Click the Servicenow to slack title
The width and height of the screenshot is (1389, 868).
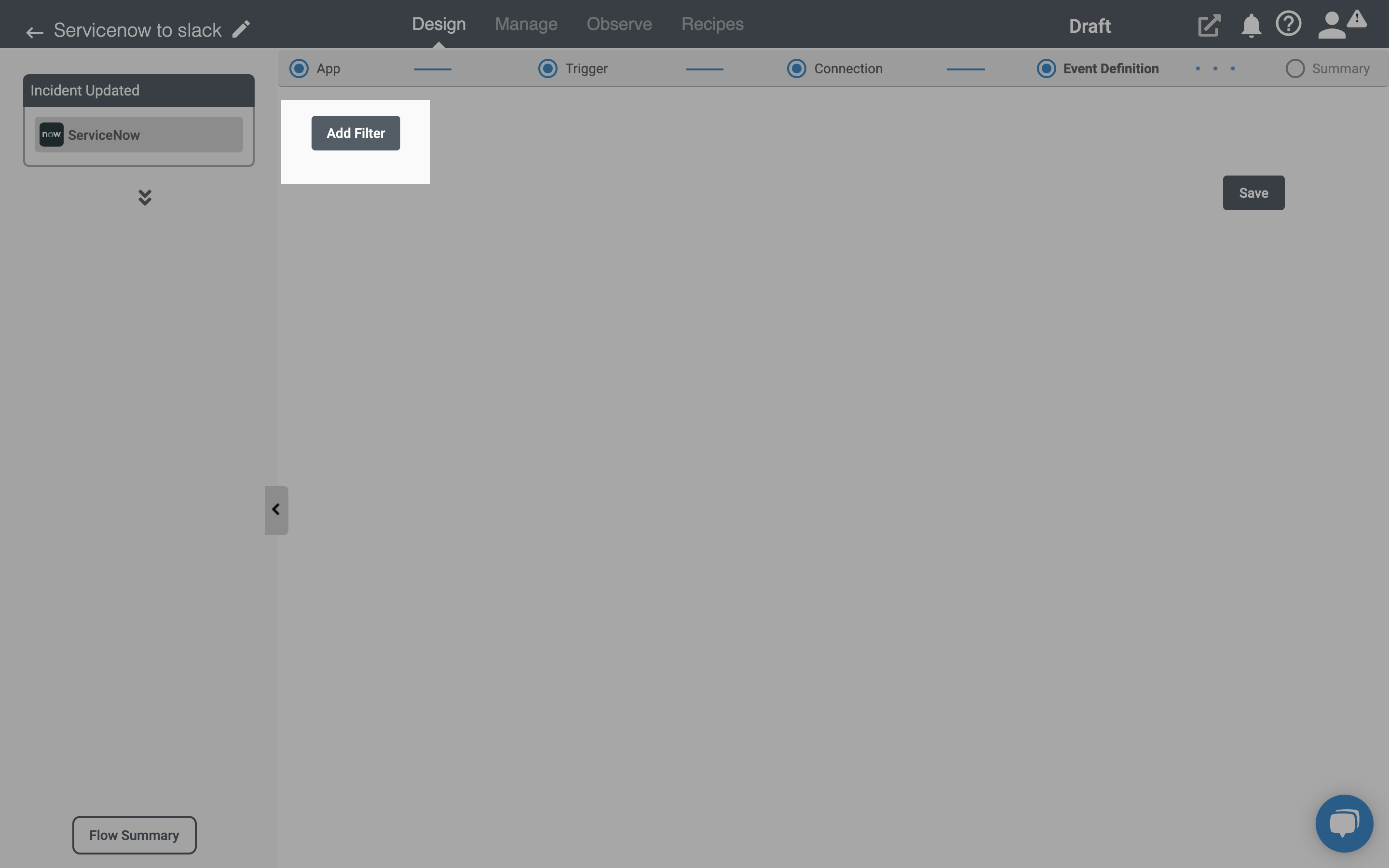pyautogui.click(x=137, y=30)
